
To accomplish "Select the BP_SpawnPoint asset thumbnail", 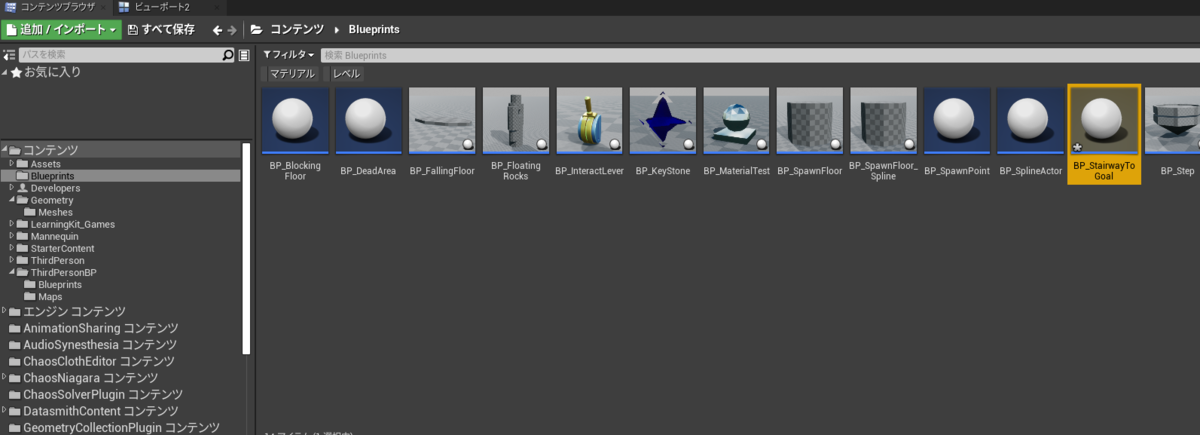I will [957, 121].
